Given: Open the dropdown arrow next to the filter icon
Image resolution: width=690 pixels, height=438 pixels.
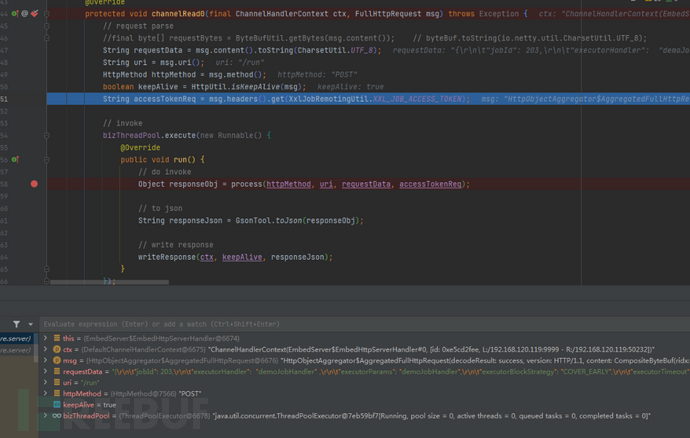Looking at the screenshot, I should (30, 324).
